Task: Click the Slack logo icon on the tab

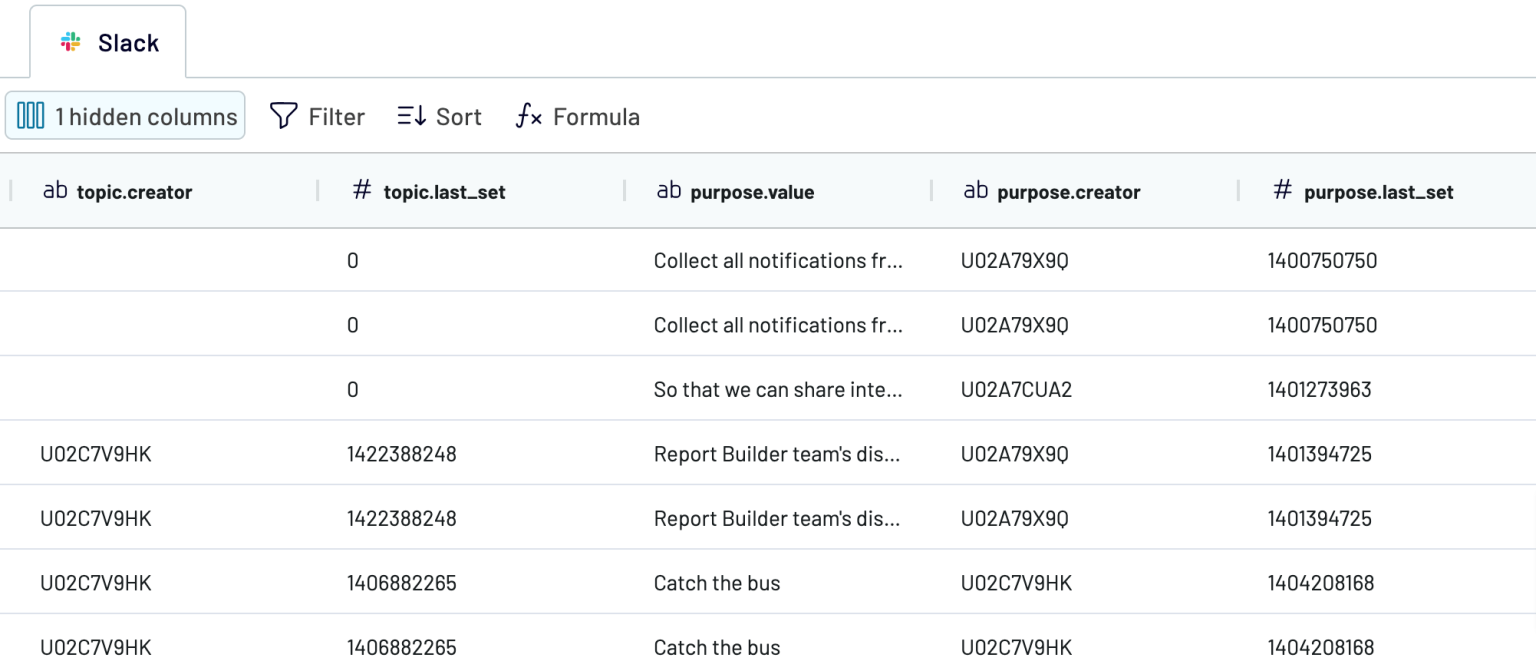Action: [x=70, y=42]
